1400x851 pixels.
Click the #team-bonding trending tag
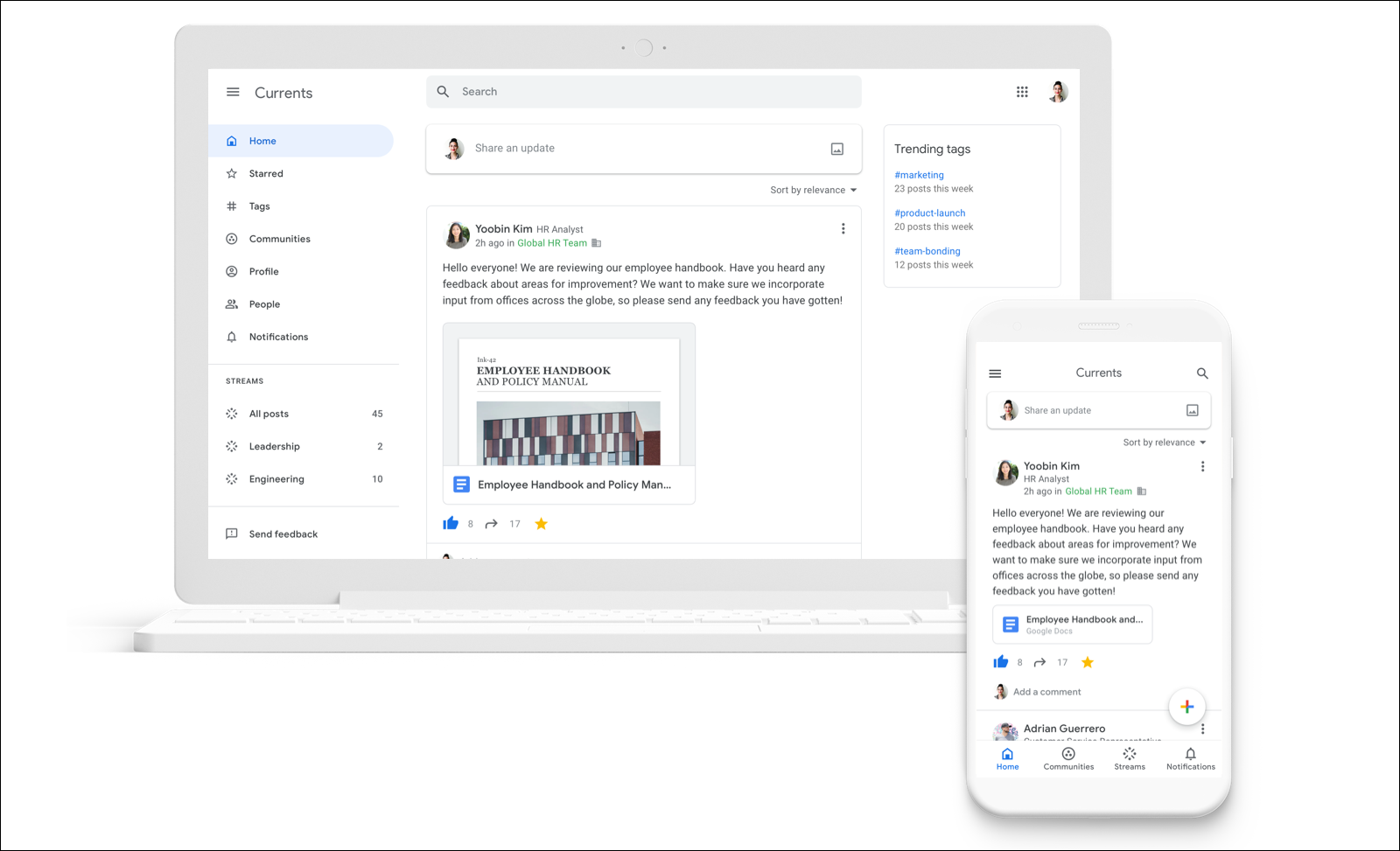[927, 251]
